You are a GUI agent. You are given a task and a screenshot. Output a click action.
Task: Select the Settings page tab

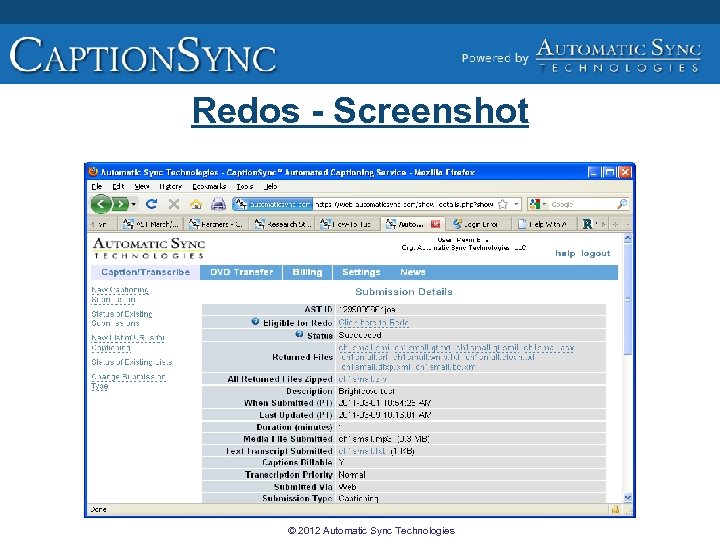[x=361, y=272]
